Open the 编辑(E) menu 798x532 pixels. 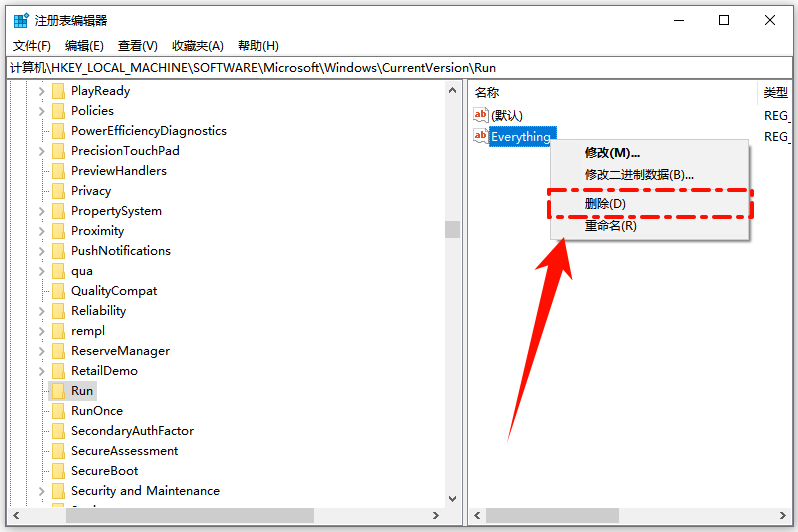(84, 46)
